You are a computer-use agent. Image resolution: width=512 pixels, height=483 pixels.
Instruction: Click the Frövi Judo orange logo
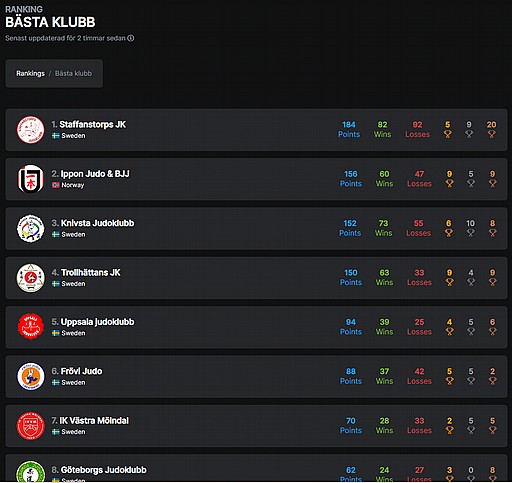click(31, 376)
